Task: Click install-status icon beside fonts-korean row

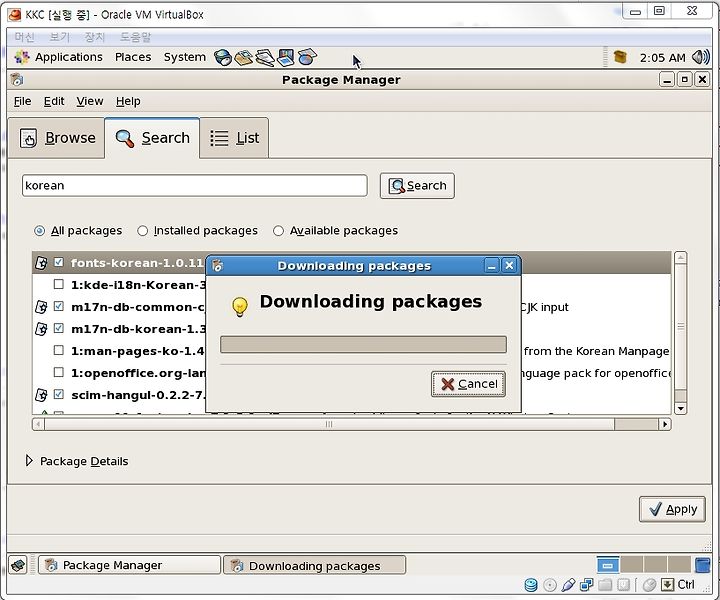Action: pyautogui.click(x=41, y=263)
